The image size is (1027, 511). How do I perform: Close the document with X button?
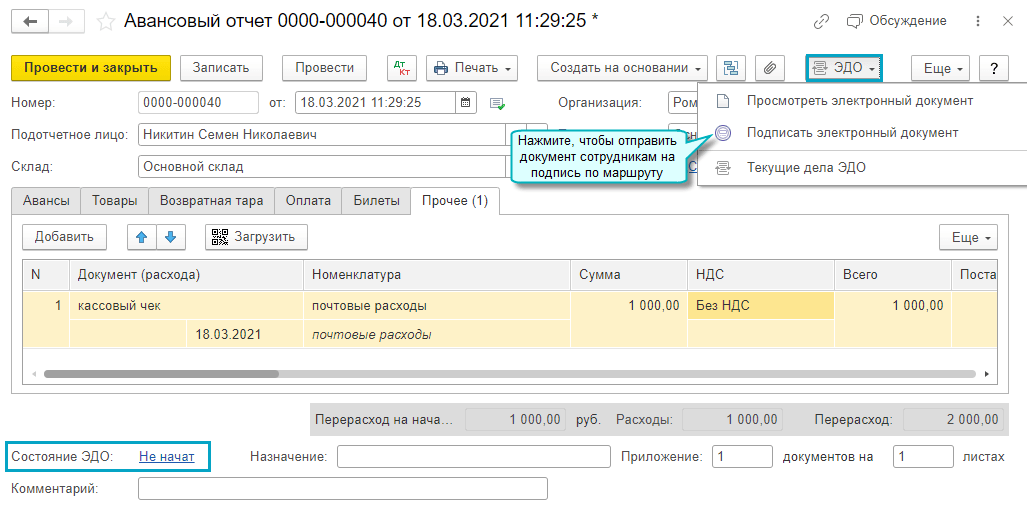(x=1008, y=22)
